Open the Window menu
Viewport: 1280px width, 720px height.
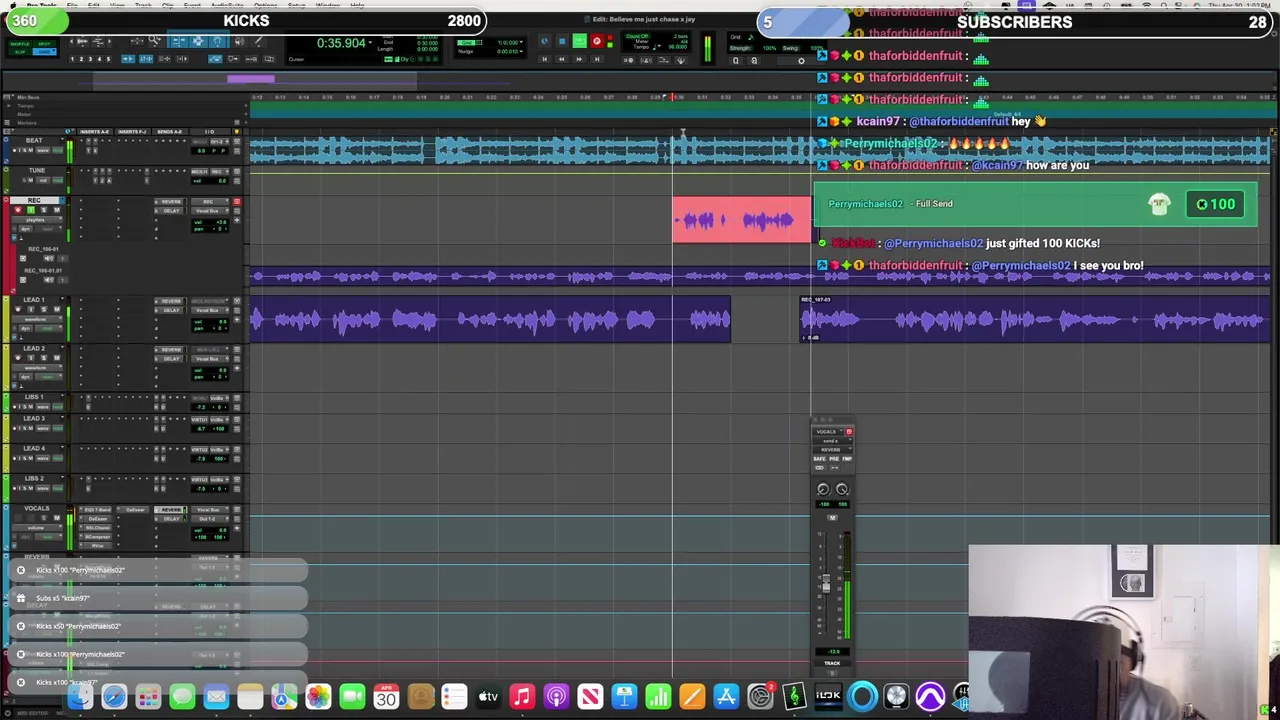tap(328, 6)
